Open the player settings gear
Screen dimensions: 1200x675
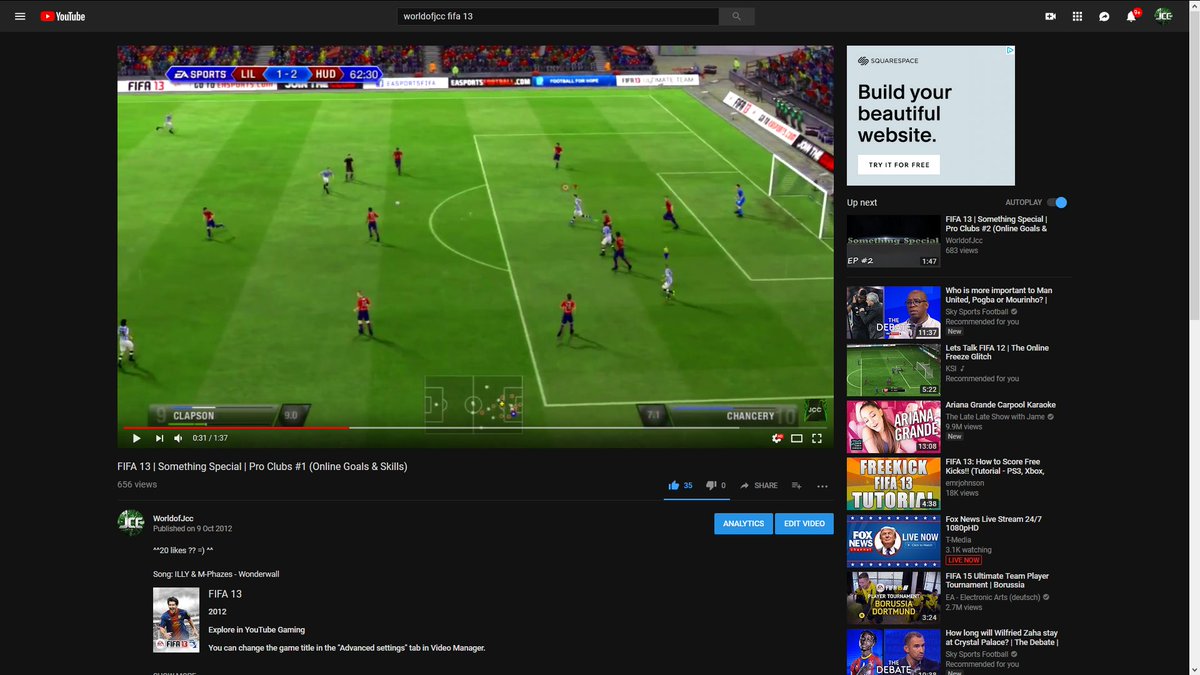(776, 438)
